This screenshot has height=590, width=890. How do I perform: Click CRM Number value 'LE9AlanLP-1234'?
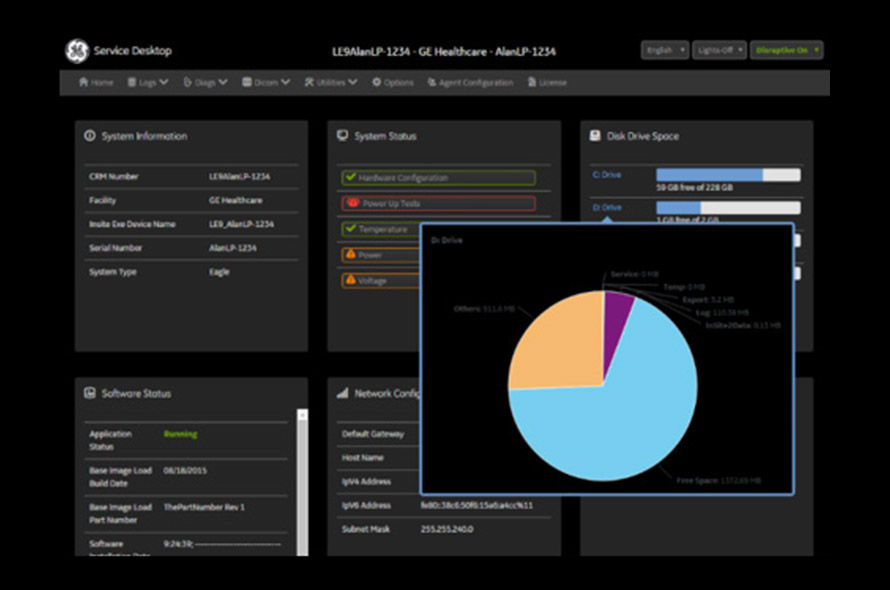click(240, 177)
